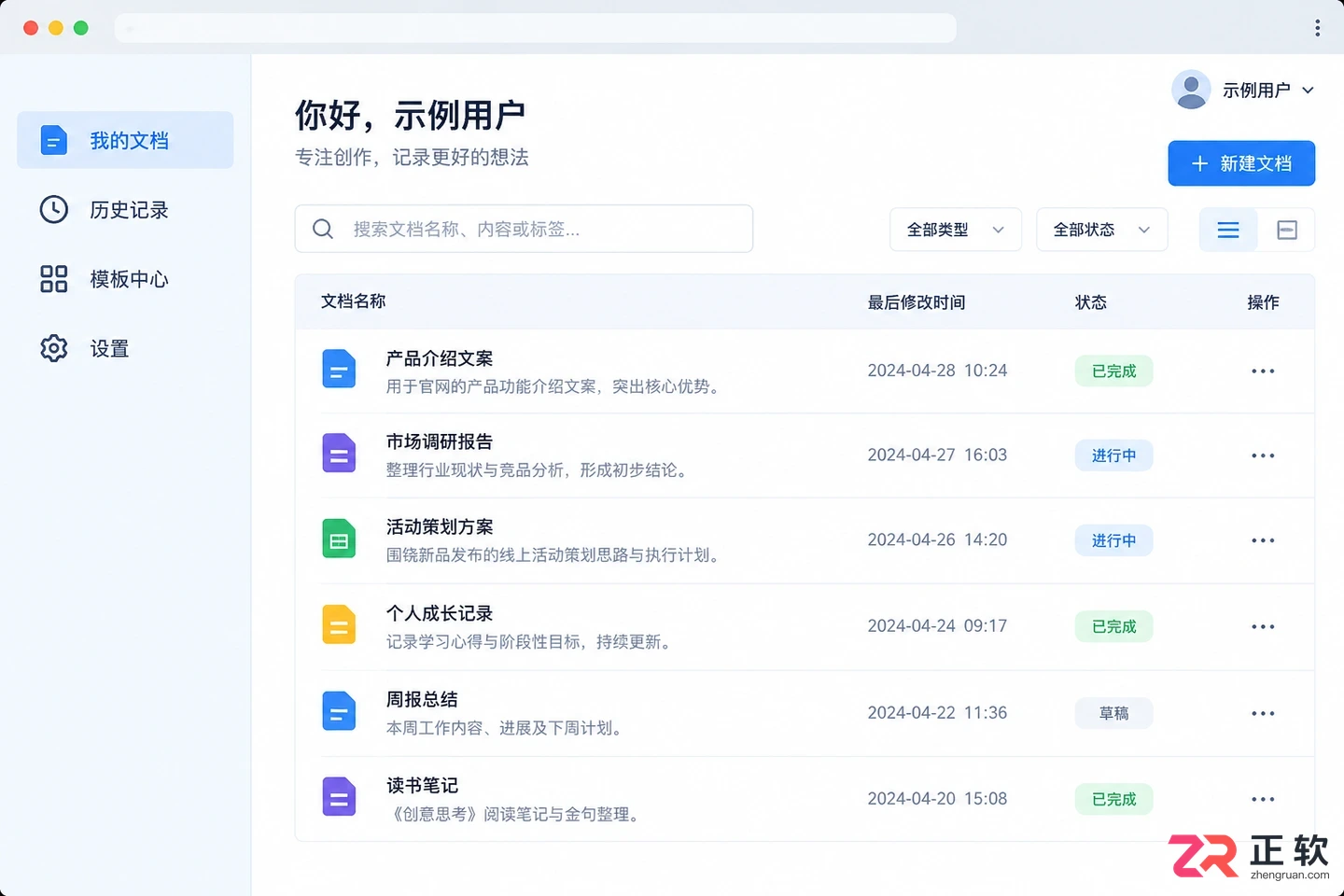The image size is (1344, 896).
Task: Click 已完成 status of 产品介绍文案
Action: pyautogui.click(x=1113, y=371)
